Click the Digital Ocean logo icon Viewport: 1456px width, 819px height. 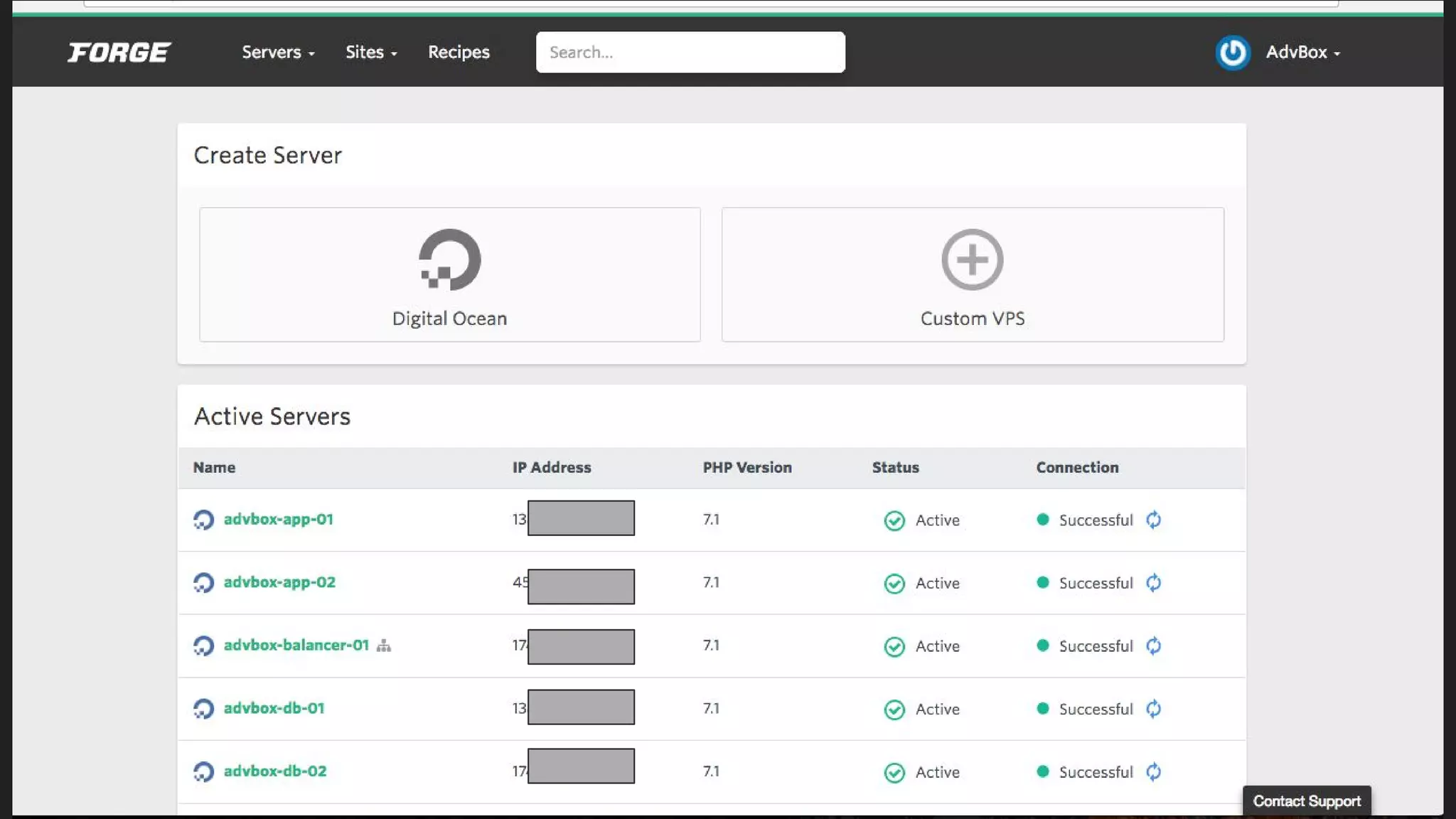[449, 259]
